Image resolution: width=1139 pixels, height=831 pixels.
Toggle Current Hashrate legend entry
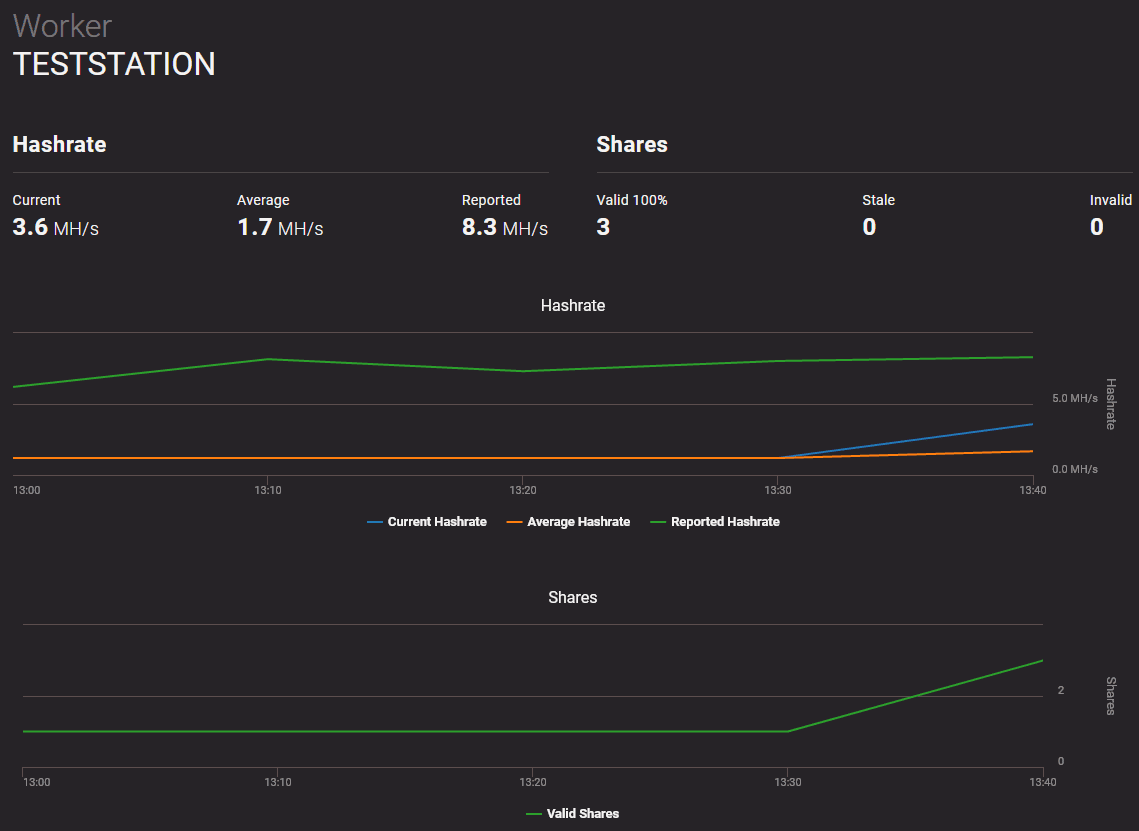(x=427, y=522)
